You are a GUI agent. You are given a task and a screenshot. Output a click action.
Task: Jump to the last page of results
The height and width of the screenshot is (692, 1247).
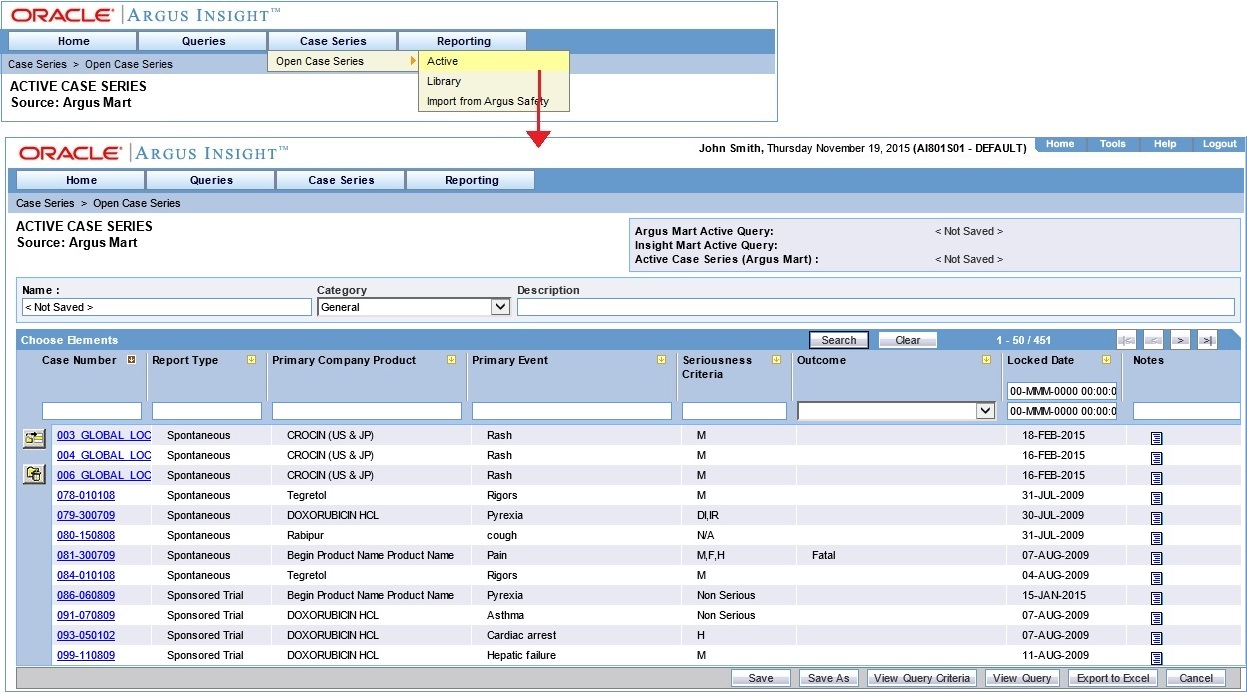click(x=1207, y=340)
